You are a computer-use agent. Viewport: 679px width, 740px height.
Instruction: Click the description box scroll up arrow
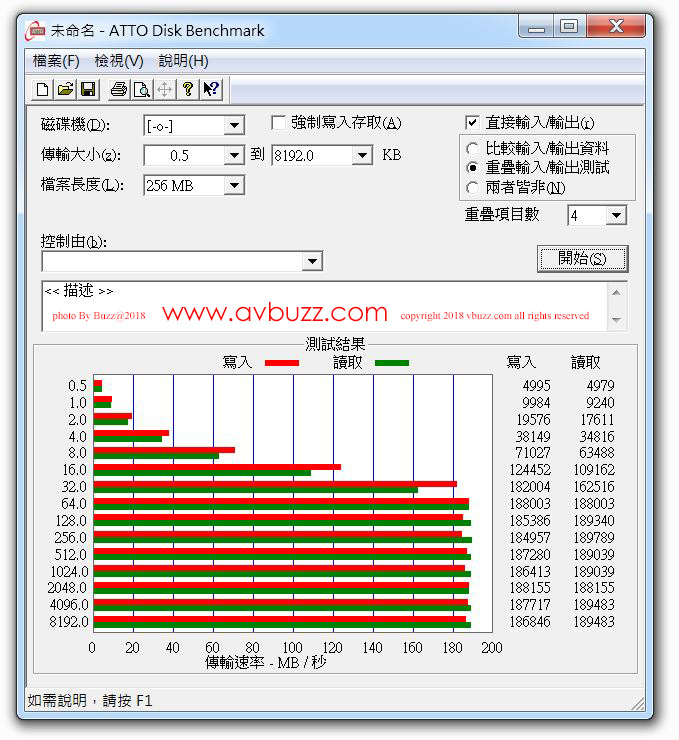tap(616, 293)
